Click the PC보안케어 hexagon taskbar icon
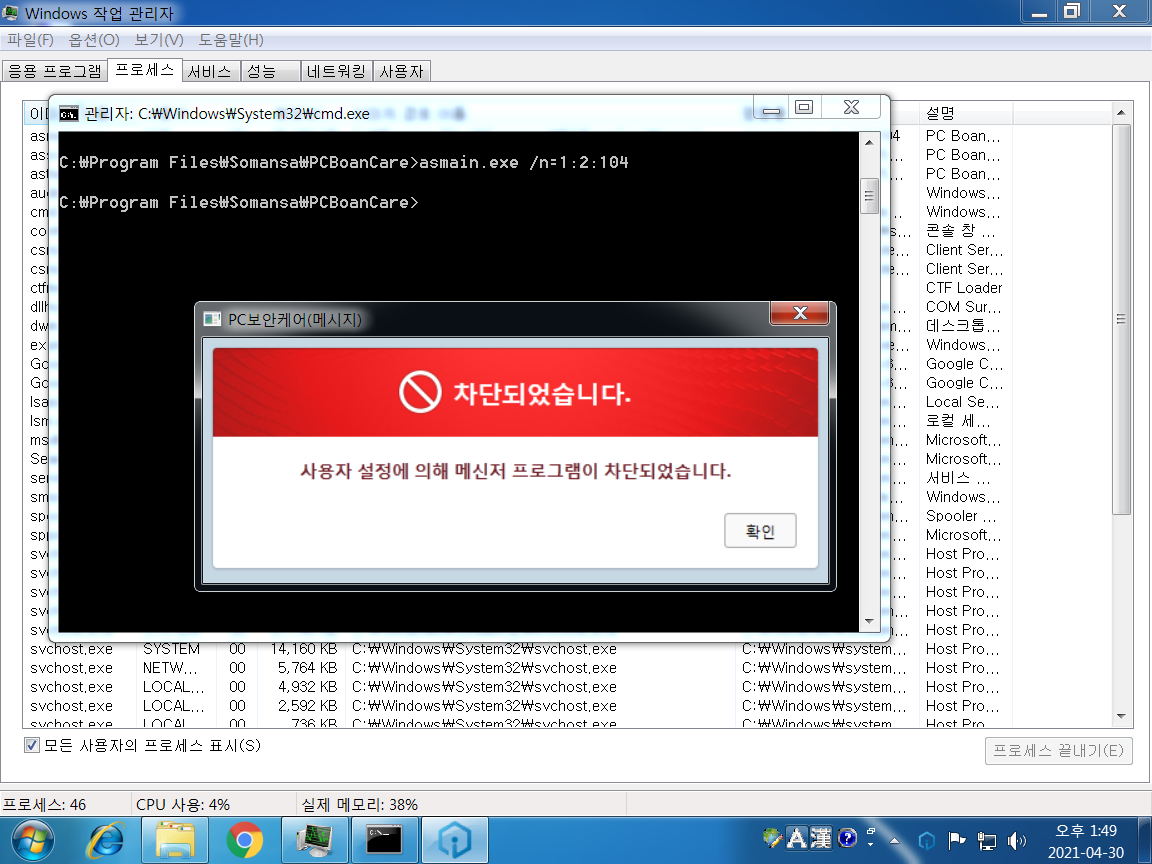The height and width of the screenshot is (864, 1152). click(455, 840)
